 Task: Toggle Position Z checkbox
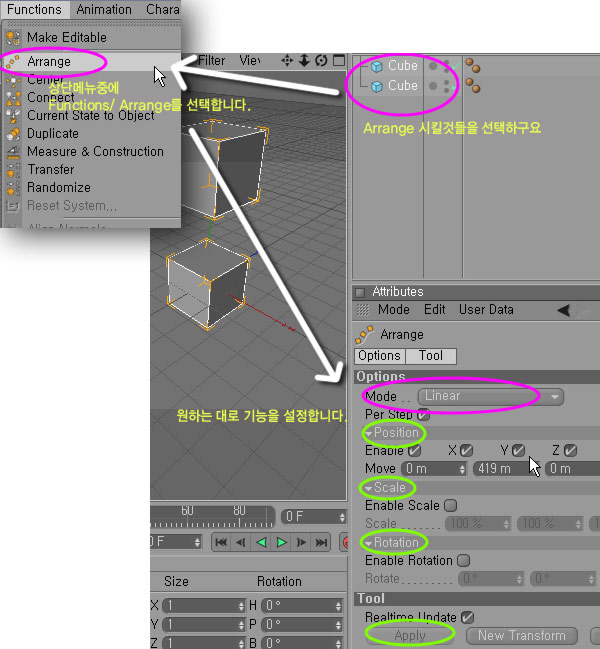click(x=570, y=450)
